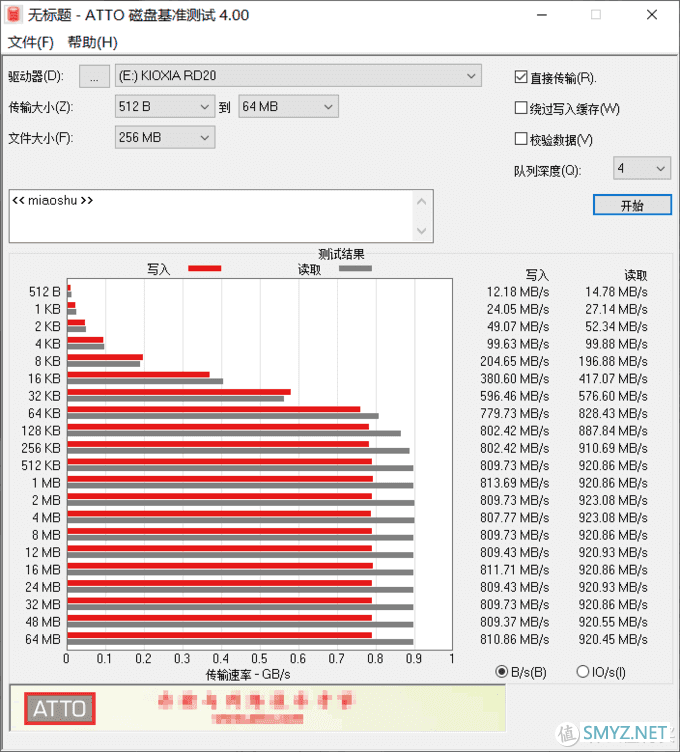Image resolution: width=680 pixels, height=752 pixels.
Task: Click description box scroll up arrow
Action: pyautogui.click(x=422, y=201)
